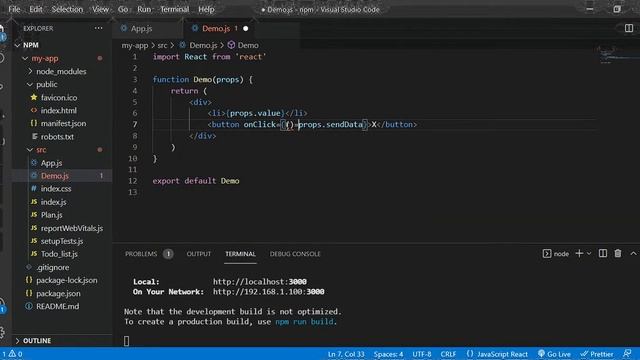Click the errors and warnings status indicator
This screenshot has width=640, height=360.
tap(12, 354)
